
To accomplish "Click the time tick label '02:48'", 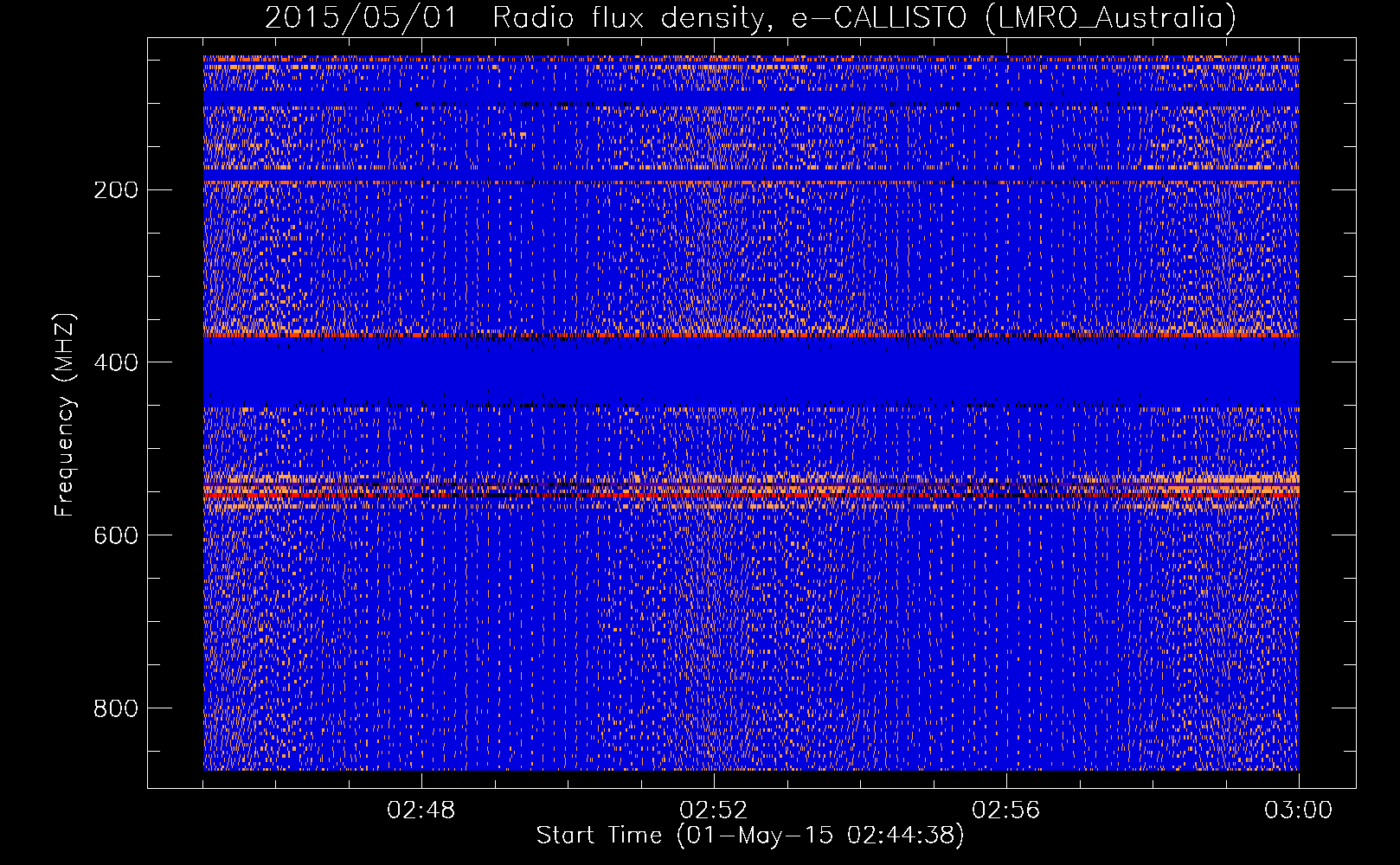I will pos(421,811).
